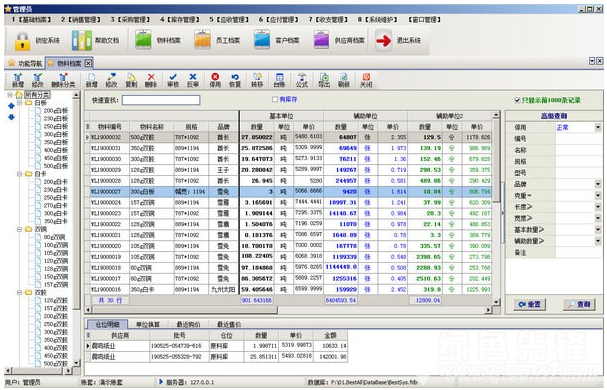The width and height of the screenshot is (607, 390).
Task: Open the 【窗口管理】 menu
Action: (424, 19)
